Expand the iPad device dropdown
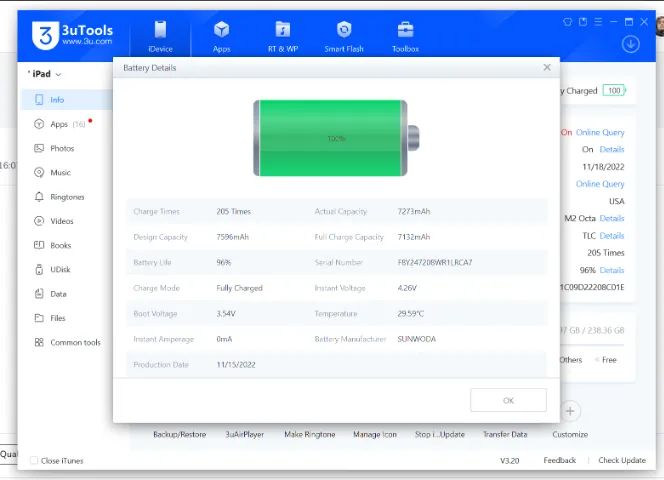Viewport: 664px width, 480px height. point(44,74)
